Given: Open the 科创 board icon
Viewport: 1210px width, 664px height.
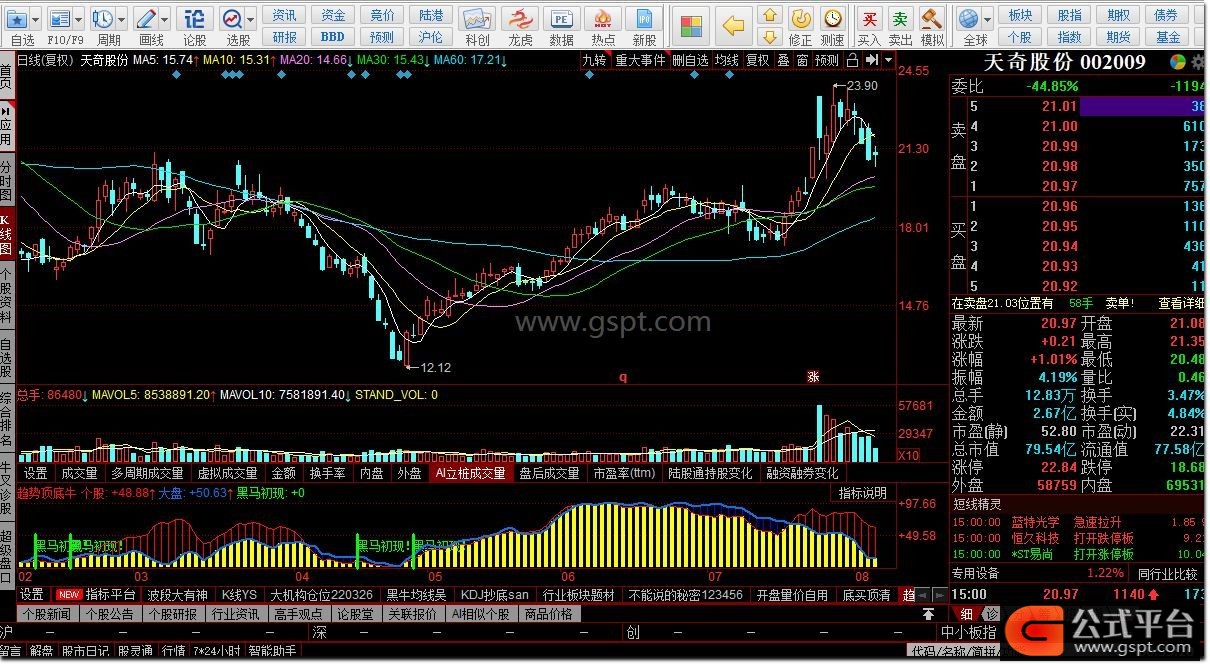Looking at the screenshot, I should click(478, 19).
